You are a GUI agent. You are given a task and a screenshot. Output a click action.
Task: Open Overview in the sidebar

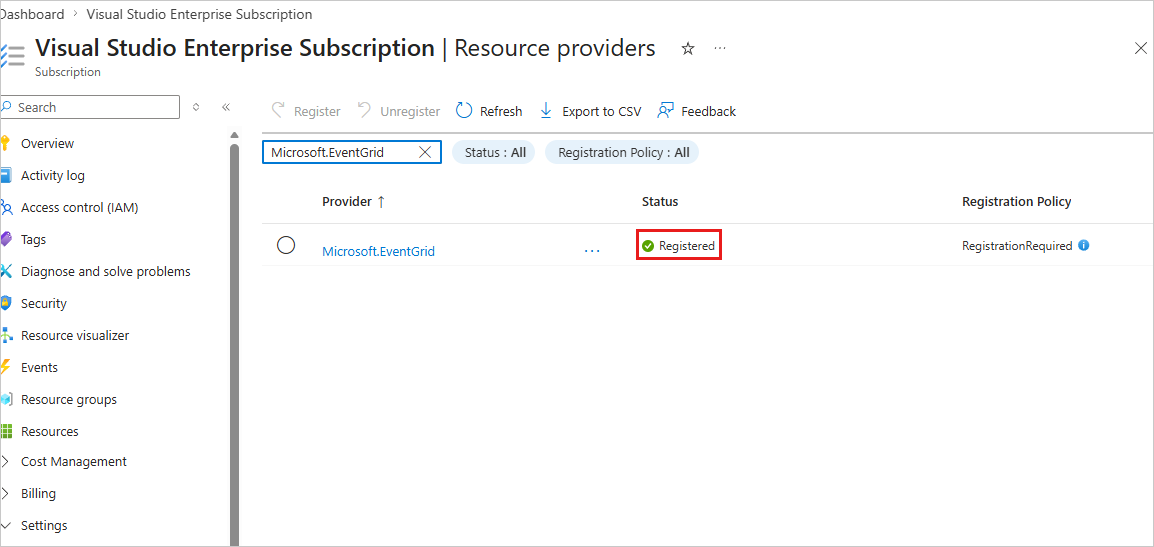pyautogui.click(x=47, y=144)
